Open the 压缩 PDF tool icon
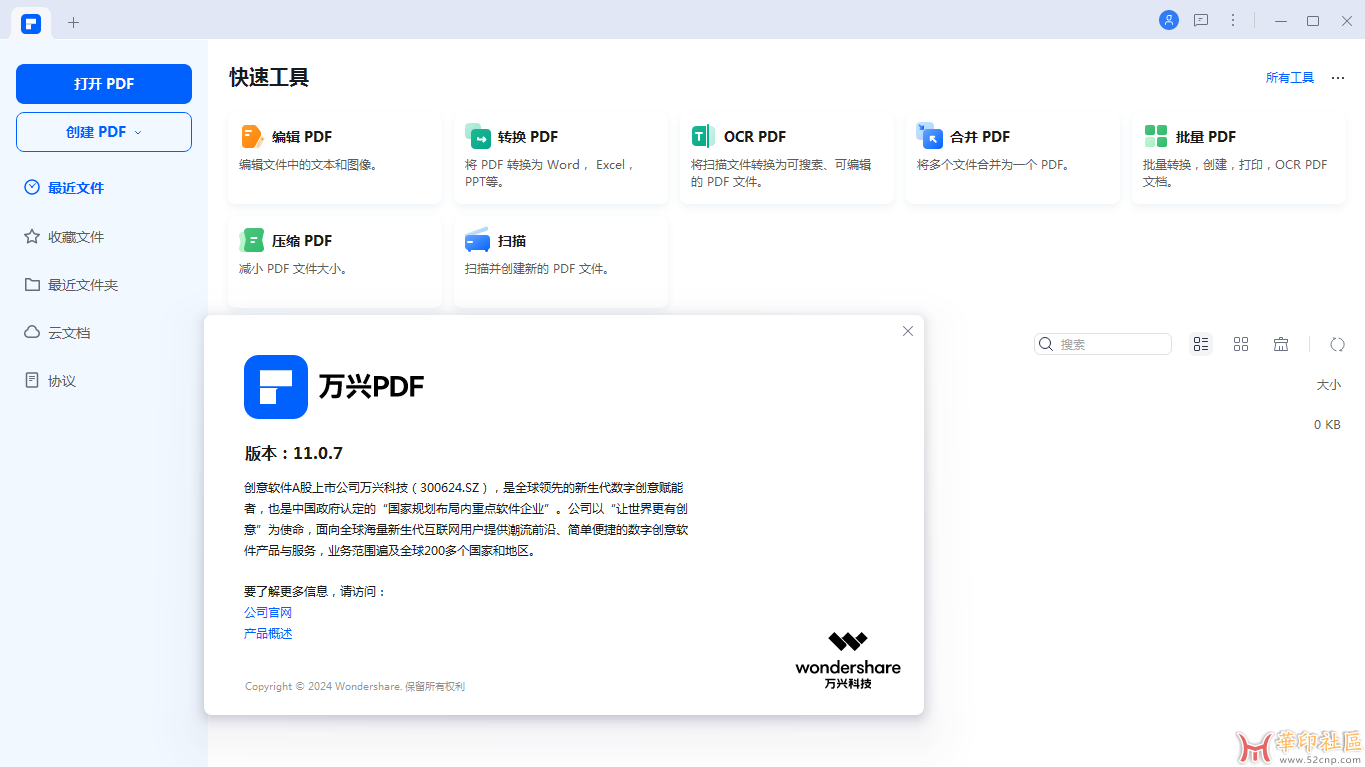This screenshot has height=767, width=1365. point(252,240)
